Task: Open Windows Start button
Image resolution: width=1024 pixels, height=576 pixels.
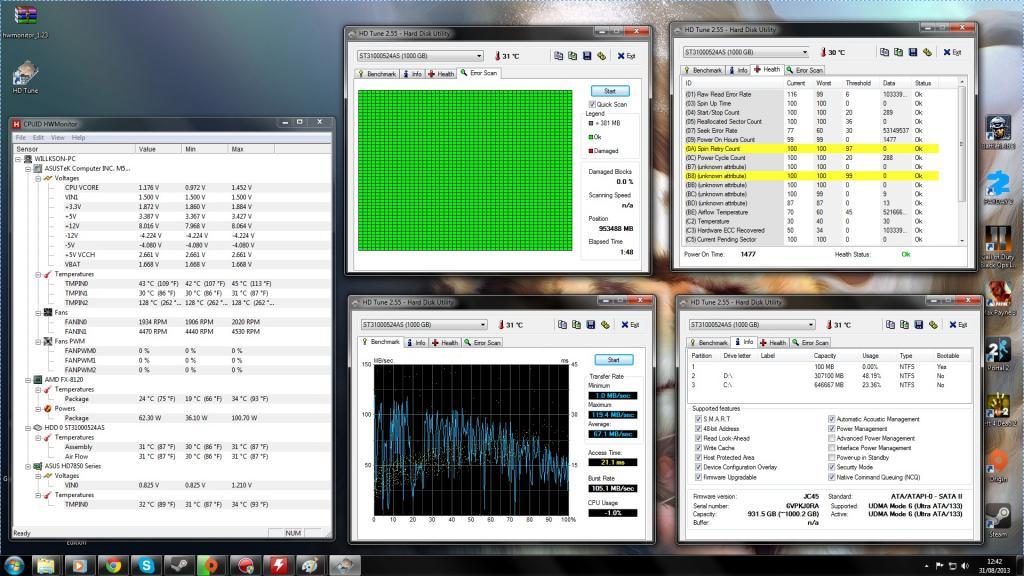Action: pyautogui.click(x=14, y=565)
